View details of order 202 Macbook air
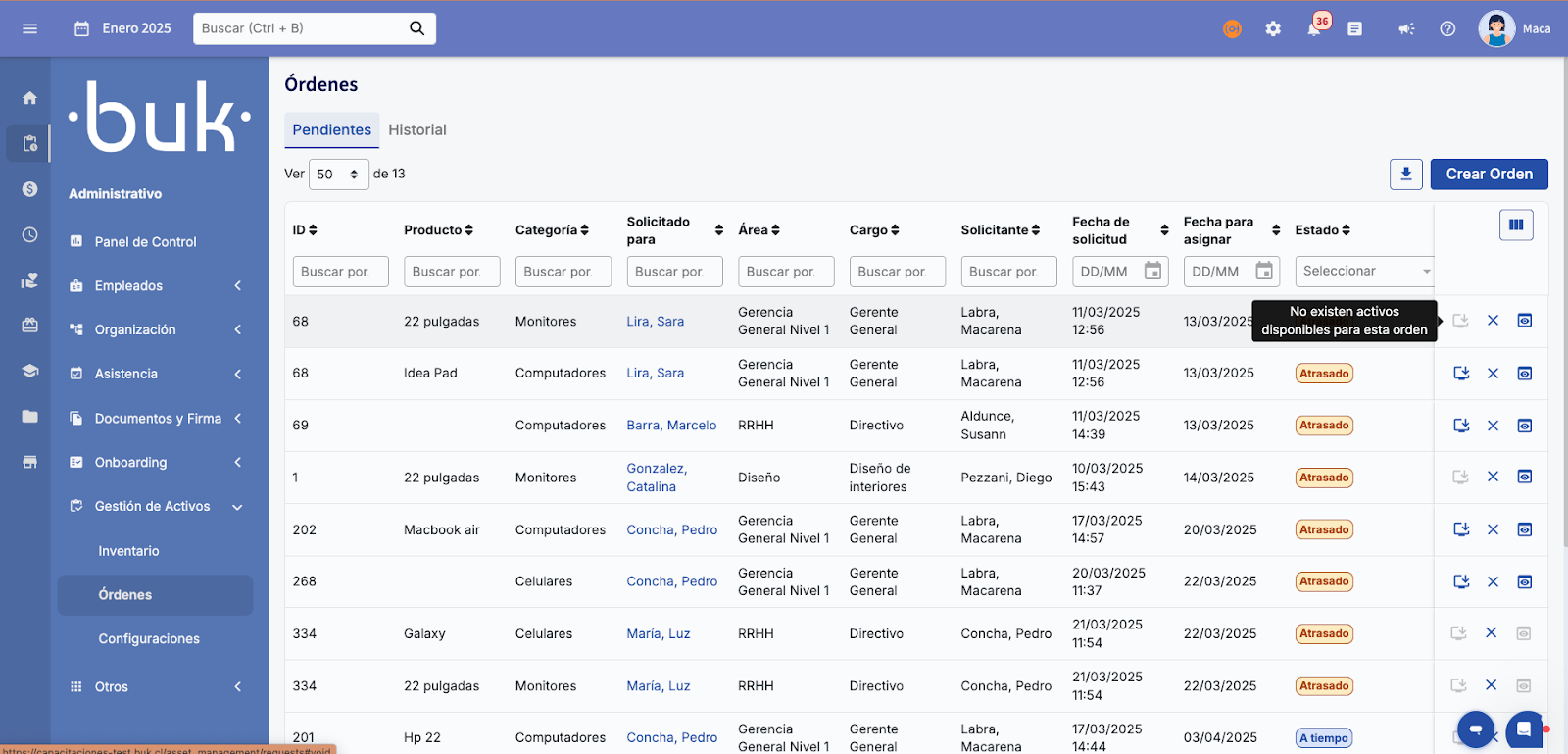This screenshot has width=1568, height=754. point(1525,529)
